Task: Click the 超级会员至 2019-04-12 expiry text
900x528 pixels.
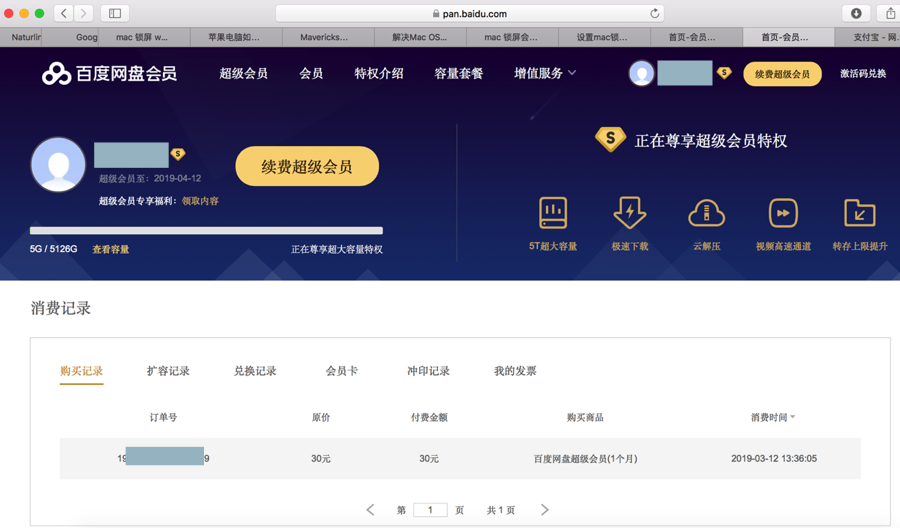Action: [x=150, y=178]
